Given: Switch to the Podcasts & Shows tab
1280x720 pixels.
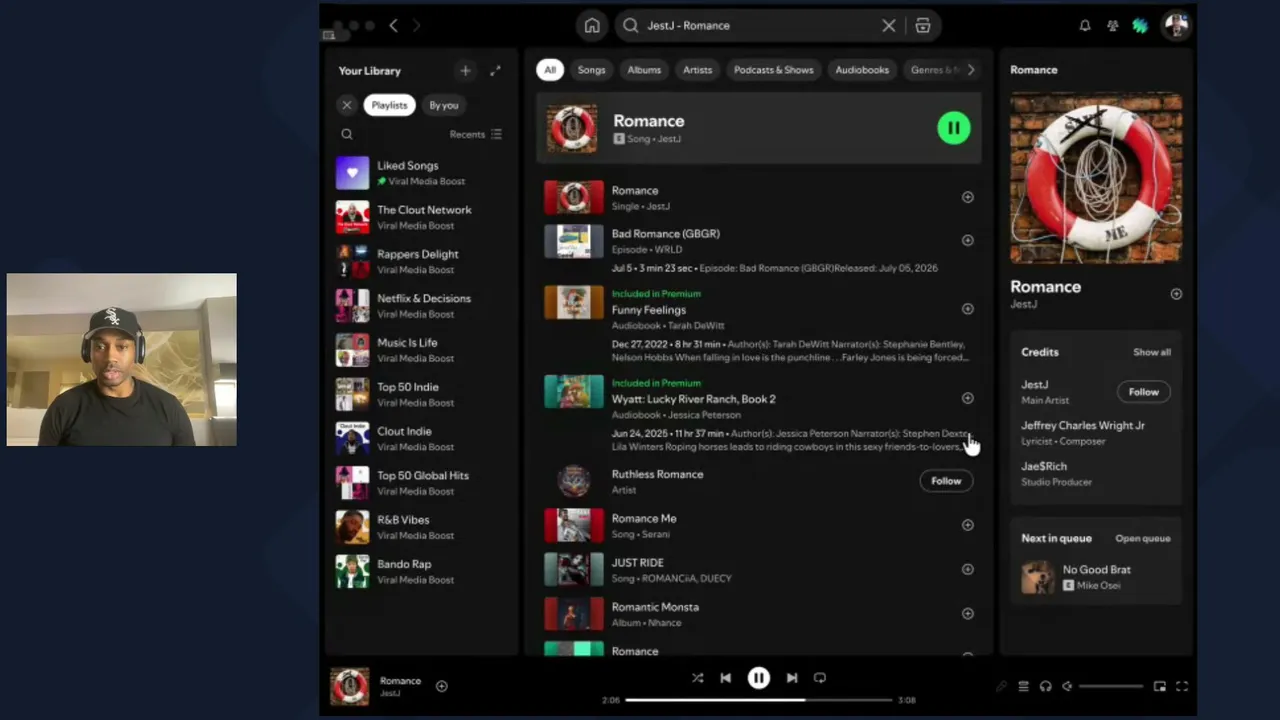Looking at the screenshot, I should [x=773, y=70].
